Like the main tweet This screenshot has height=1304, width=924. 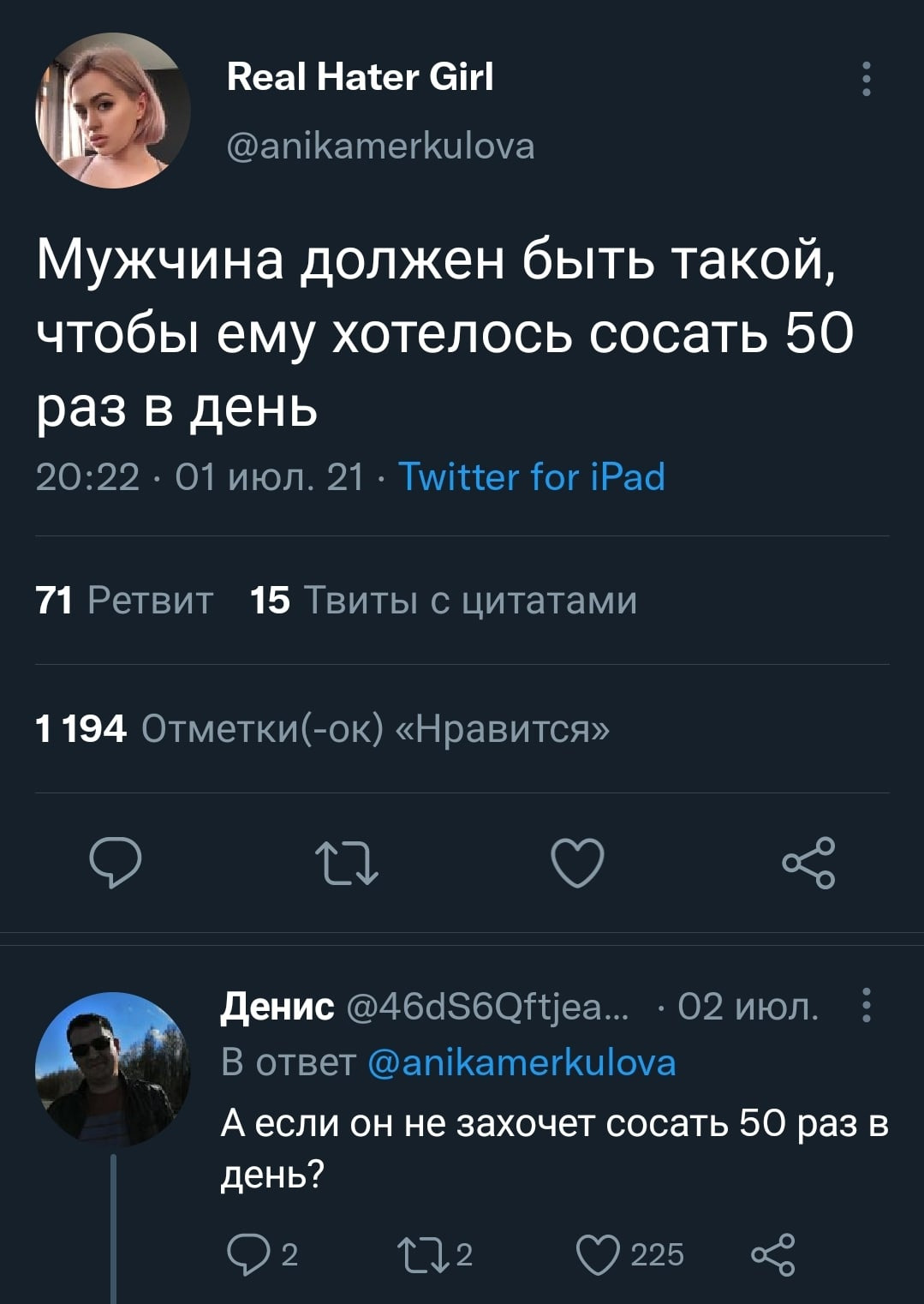[577, 862]
